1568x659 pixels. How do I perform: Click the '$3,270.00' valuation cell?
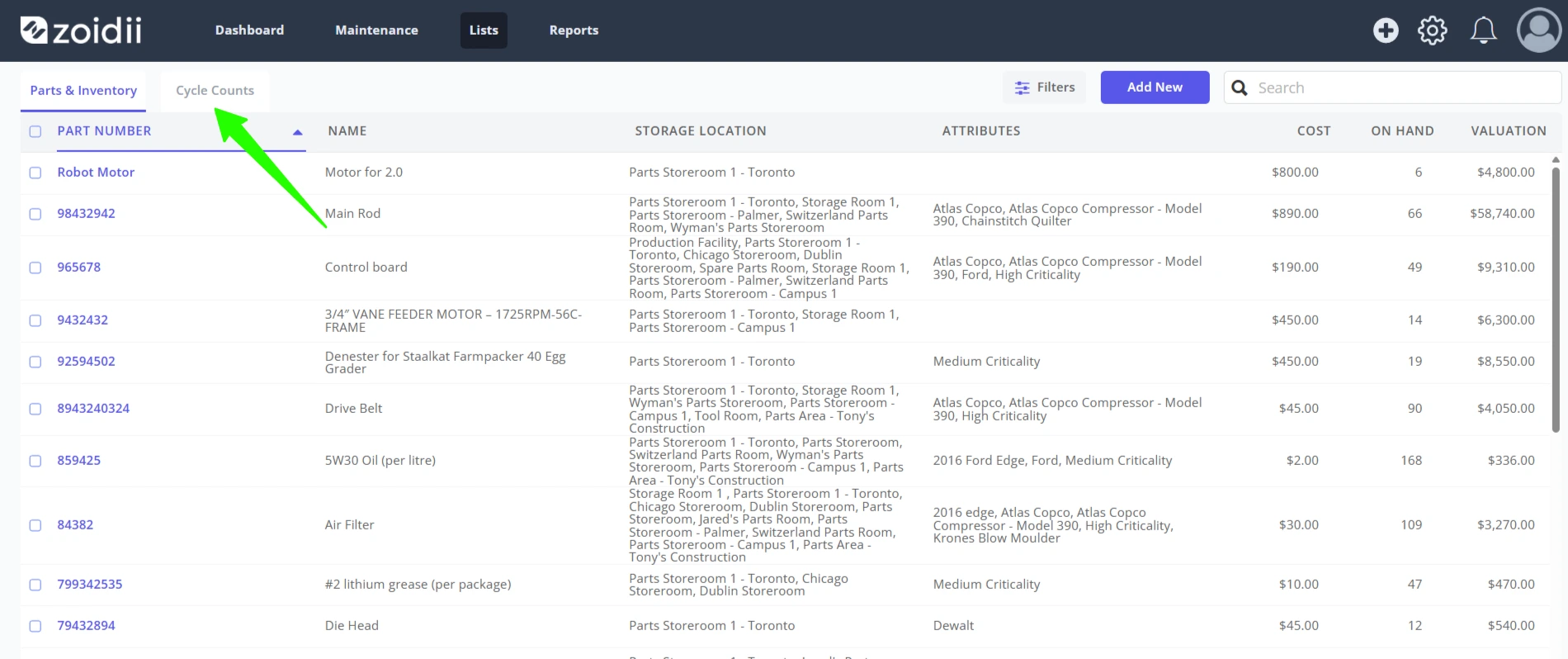click(x=1506, y=525)
